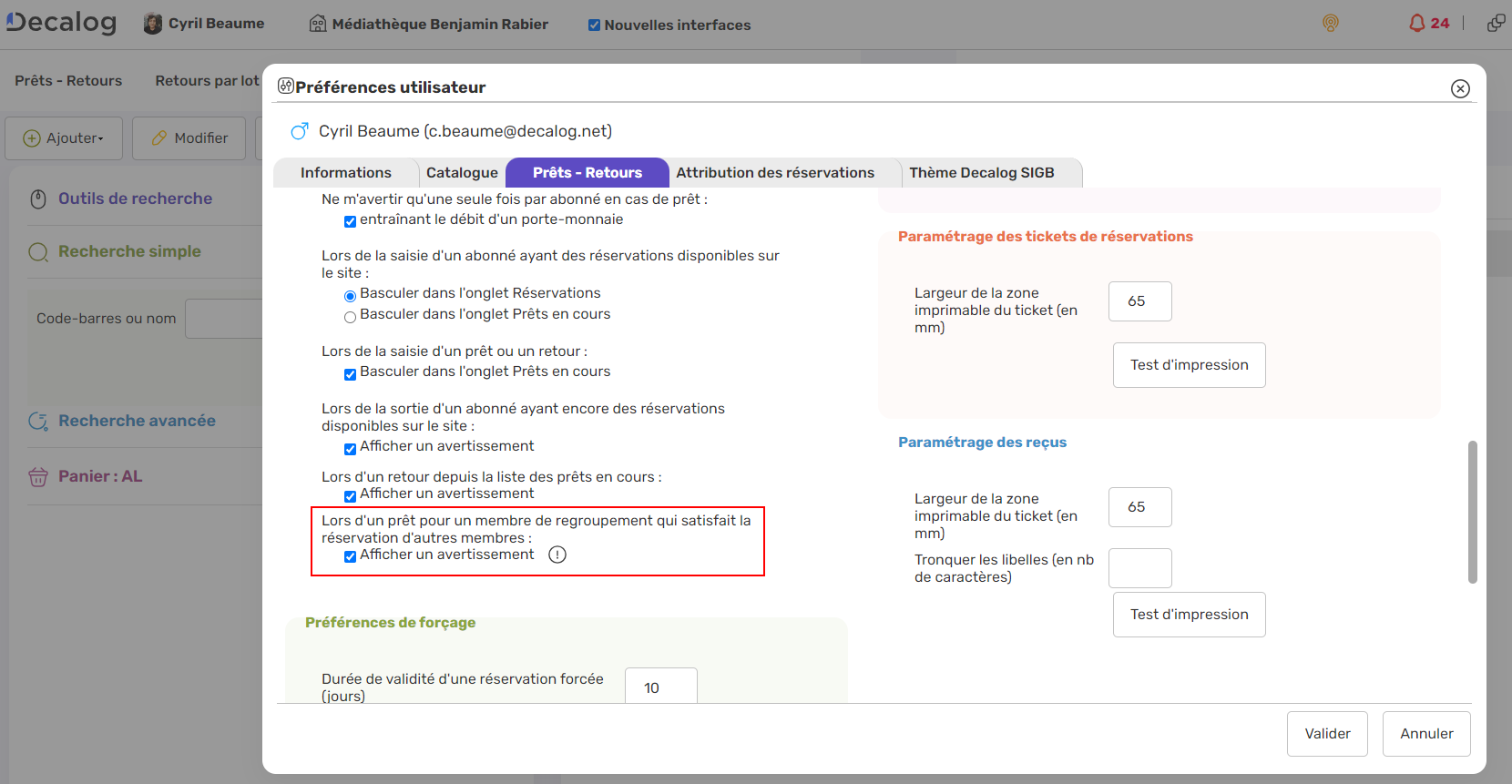Click the Valider button
1512x784 pixels.
pyautogui.click(x=1326, y=734)
